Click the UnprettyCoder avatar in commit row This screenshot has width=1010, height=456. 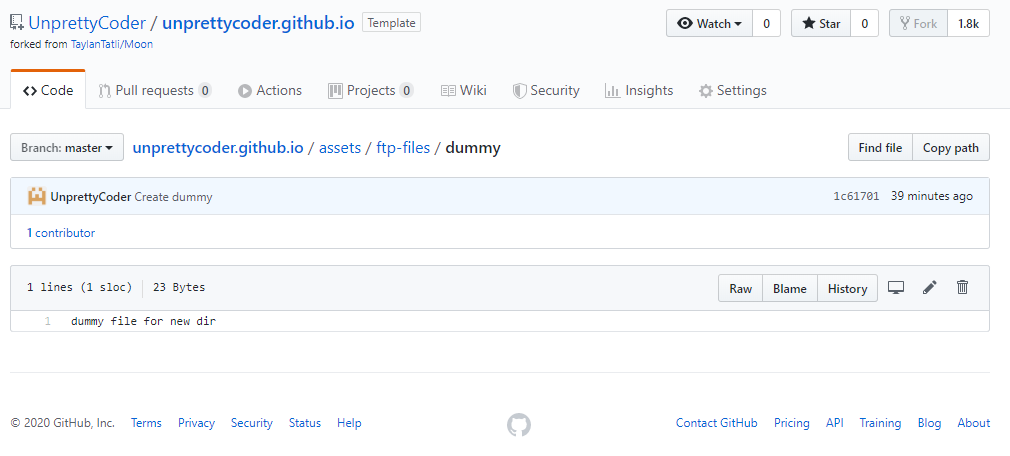(37, 196)
